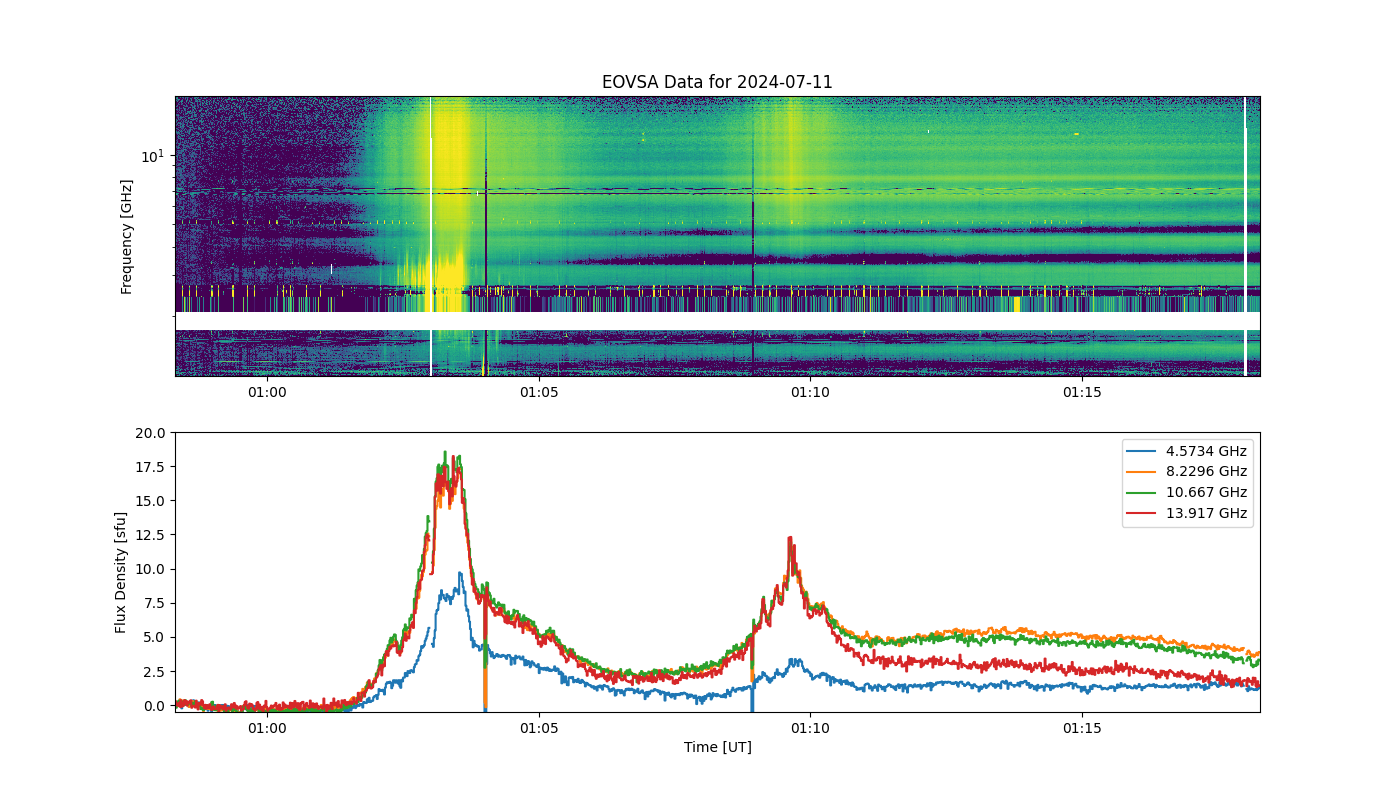Click the 20.0 flux density tick label
This screenshot has height=800, width=1400.
pyautogui.click(x=153, y=433)
